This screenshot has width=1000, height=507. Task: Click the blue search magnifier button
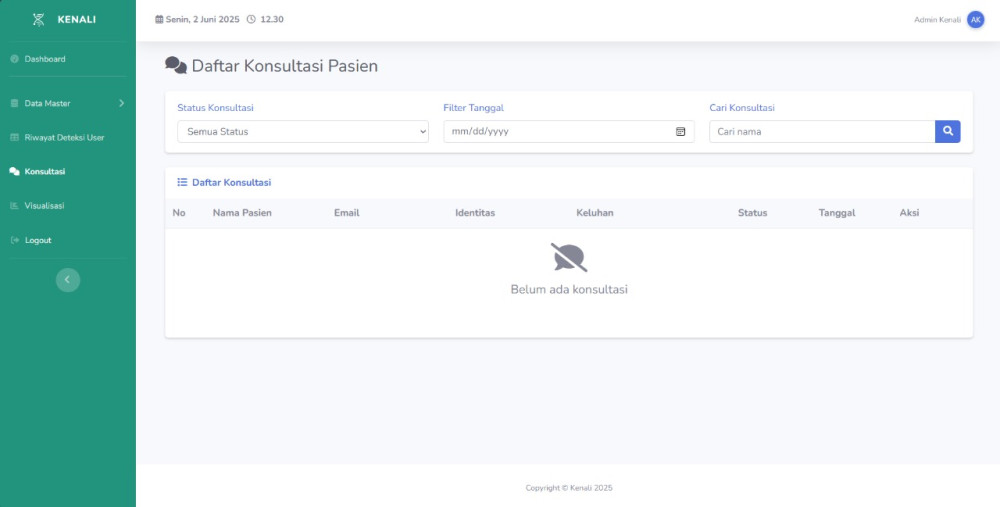(948, 131)
